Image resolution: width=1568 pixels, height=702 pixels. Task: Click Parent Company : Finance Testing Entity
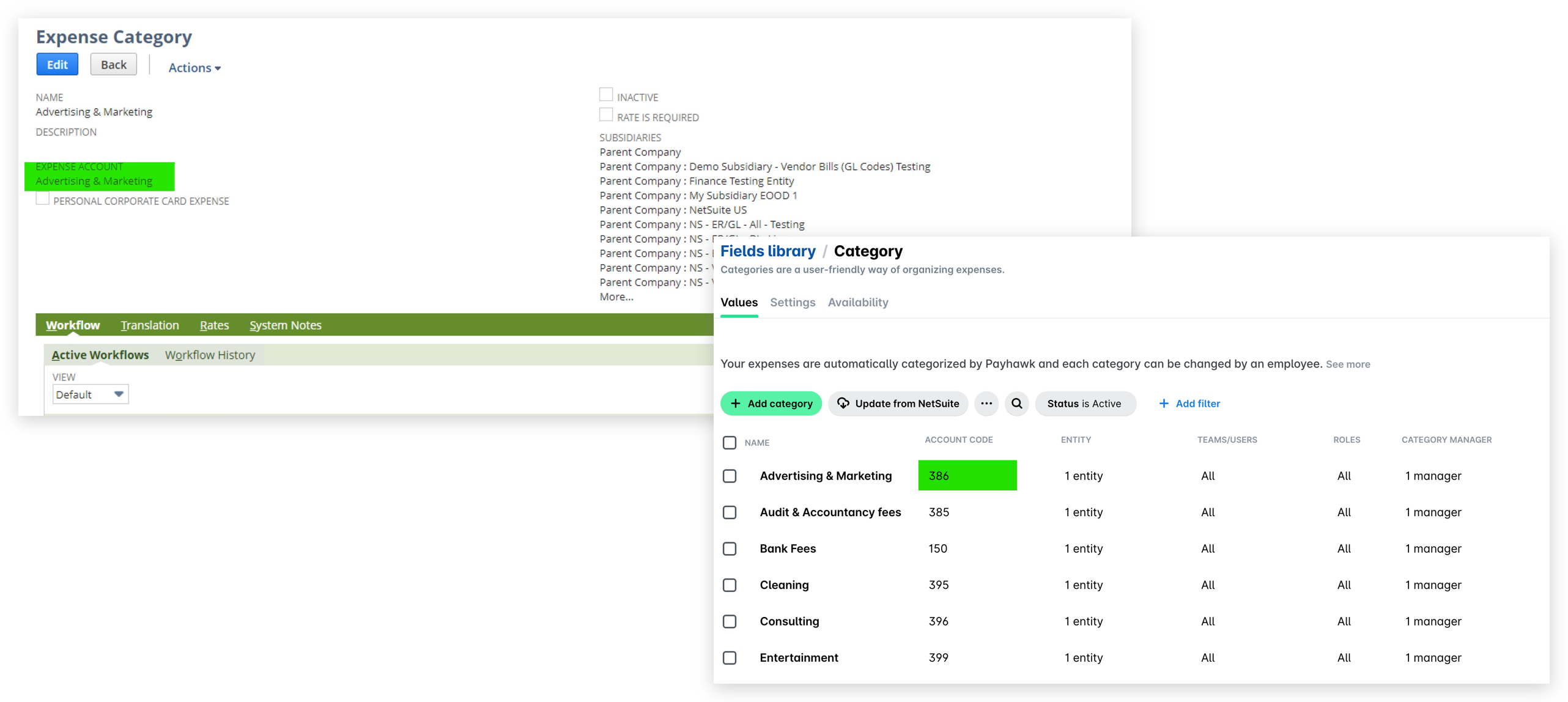pyautogui.click(x=697, y=182)
